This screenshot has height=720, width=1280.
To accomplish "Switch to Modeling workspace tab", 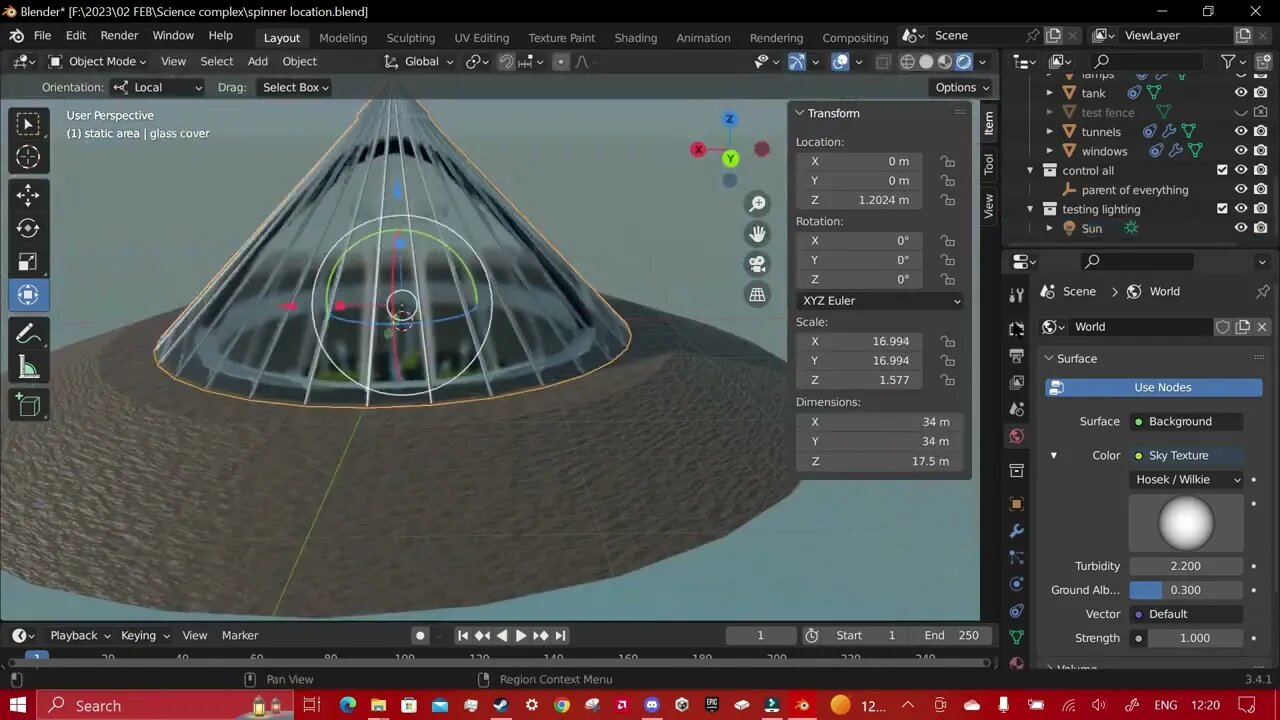I will (343, 38).
